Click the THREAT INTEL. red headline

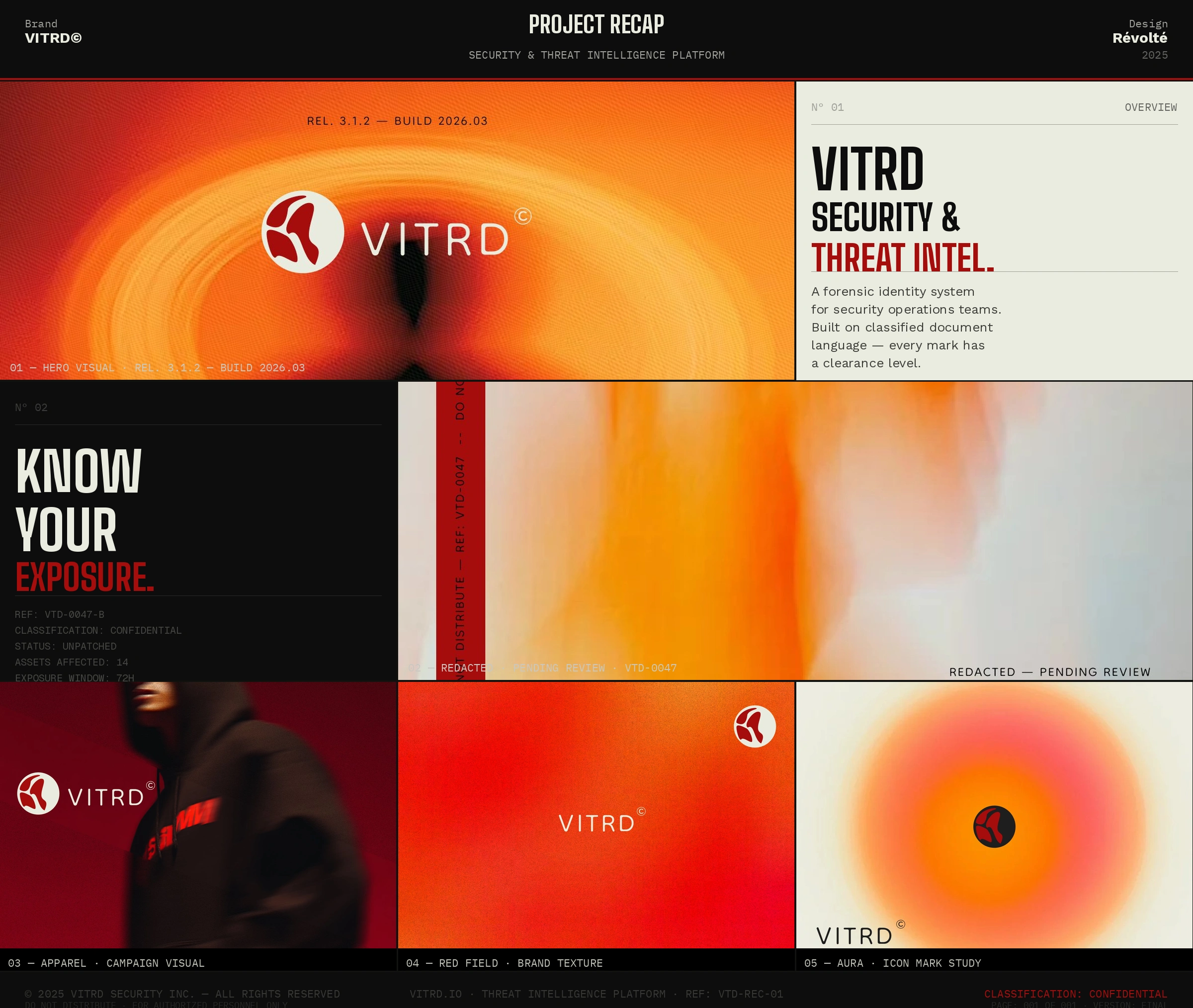[x=902, y=257]
